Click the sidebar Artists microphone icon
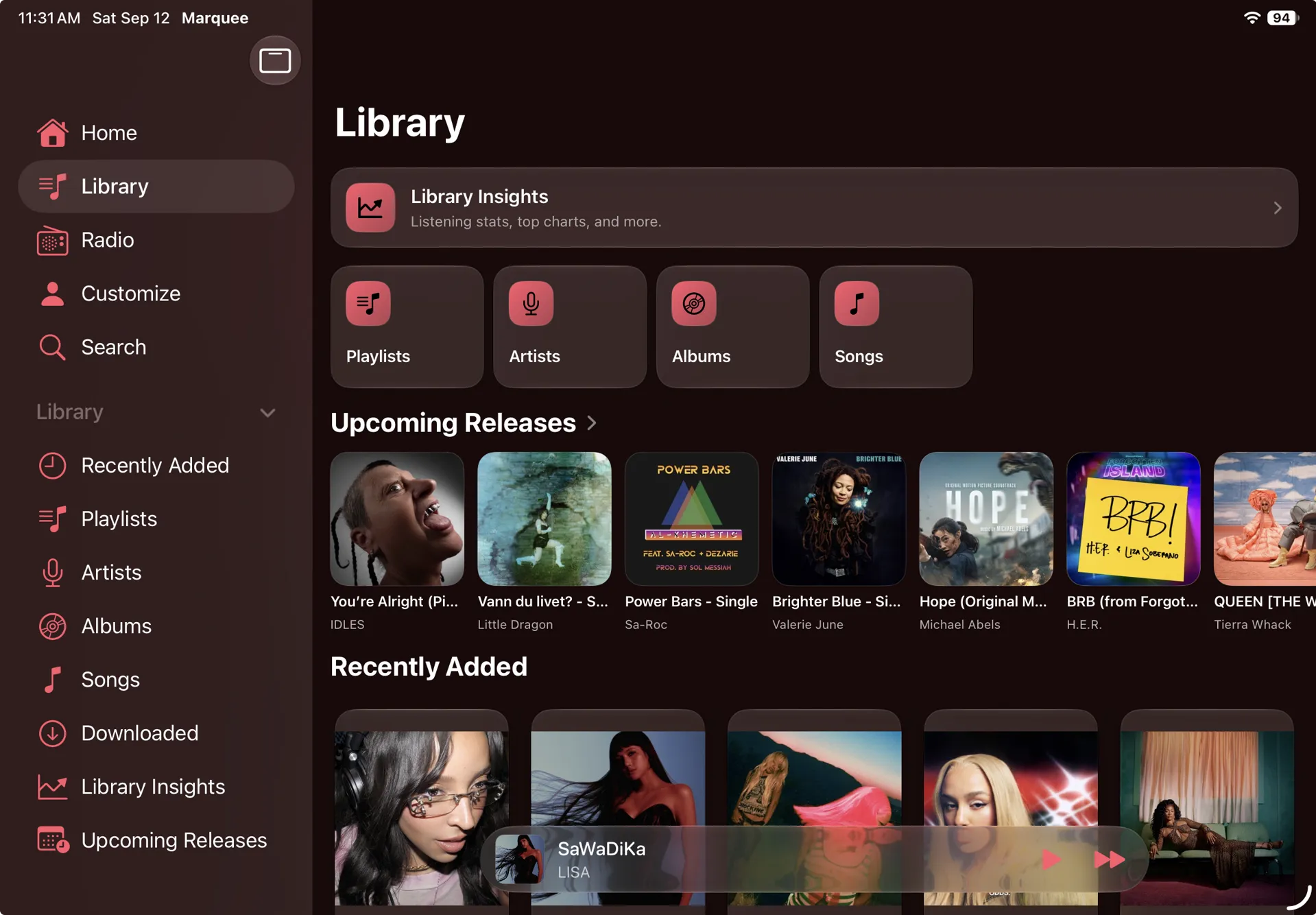1316x915 pixels. click(x=52, y=573)
